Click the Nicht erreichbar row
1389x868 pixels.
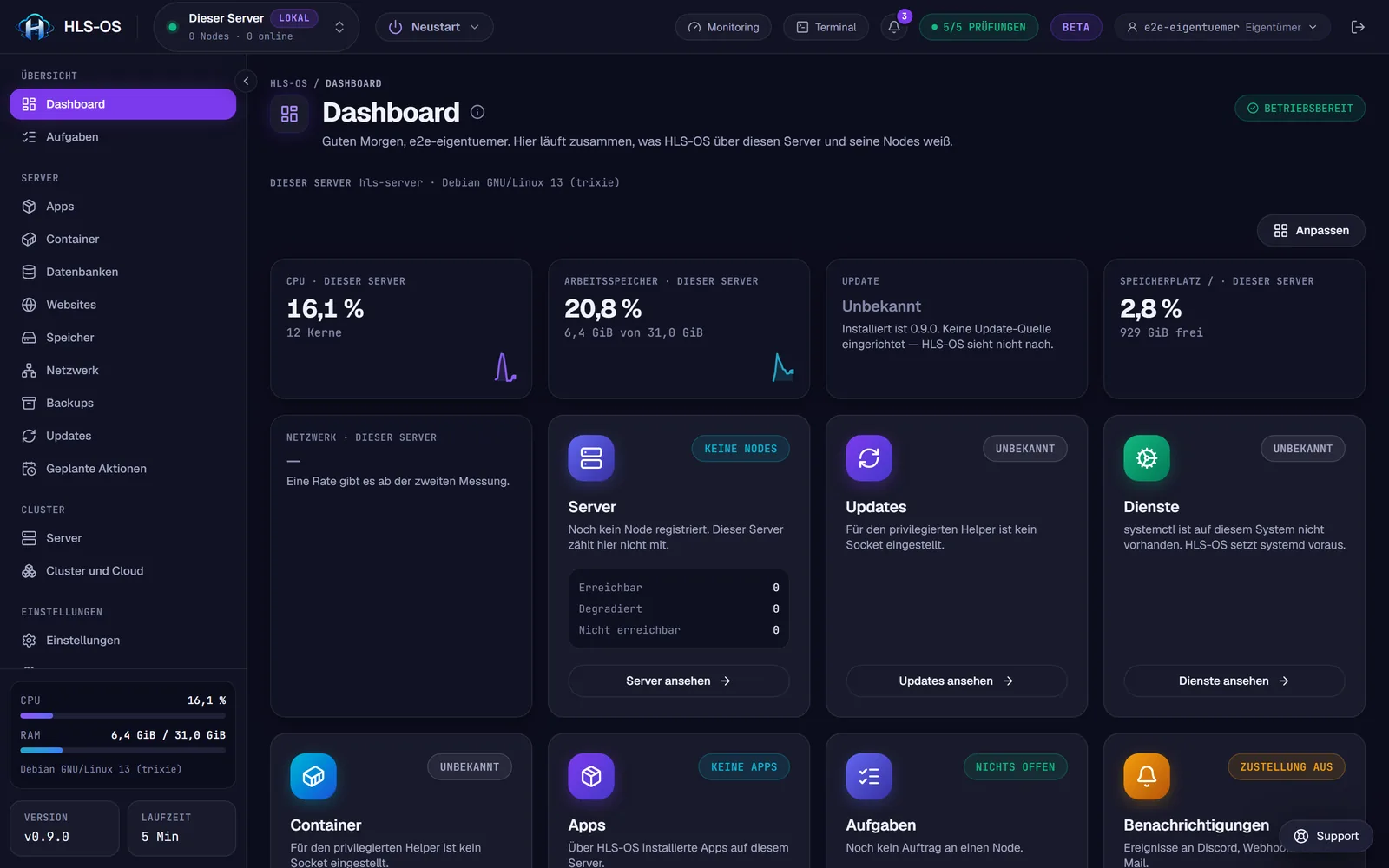[x=679, y=630]
